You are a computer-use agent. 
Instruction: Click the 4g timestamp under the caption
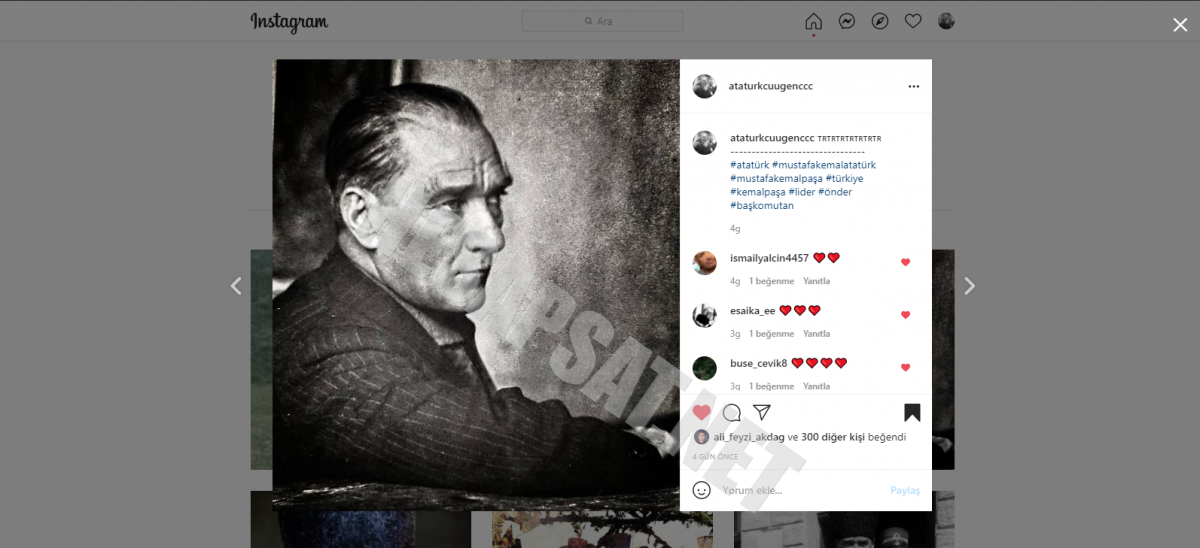pos(735,229)
